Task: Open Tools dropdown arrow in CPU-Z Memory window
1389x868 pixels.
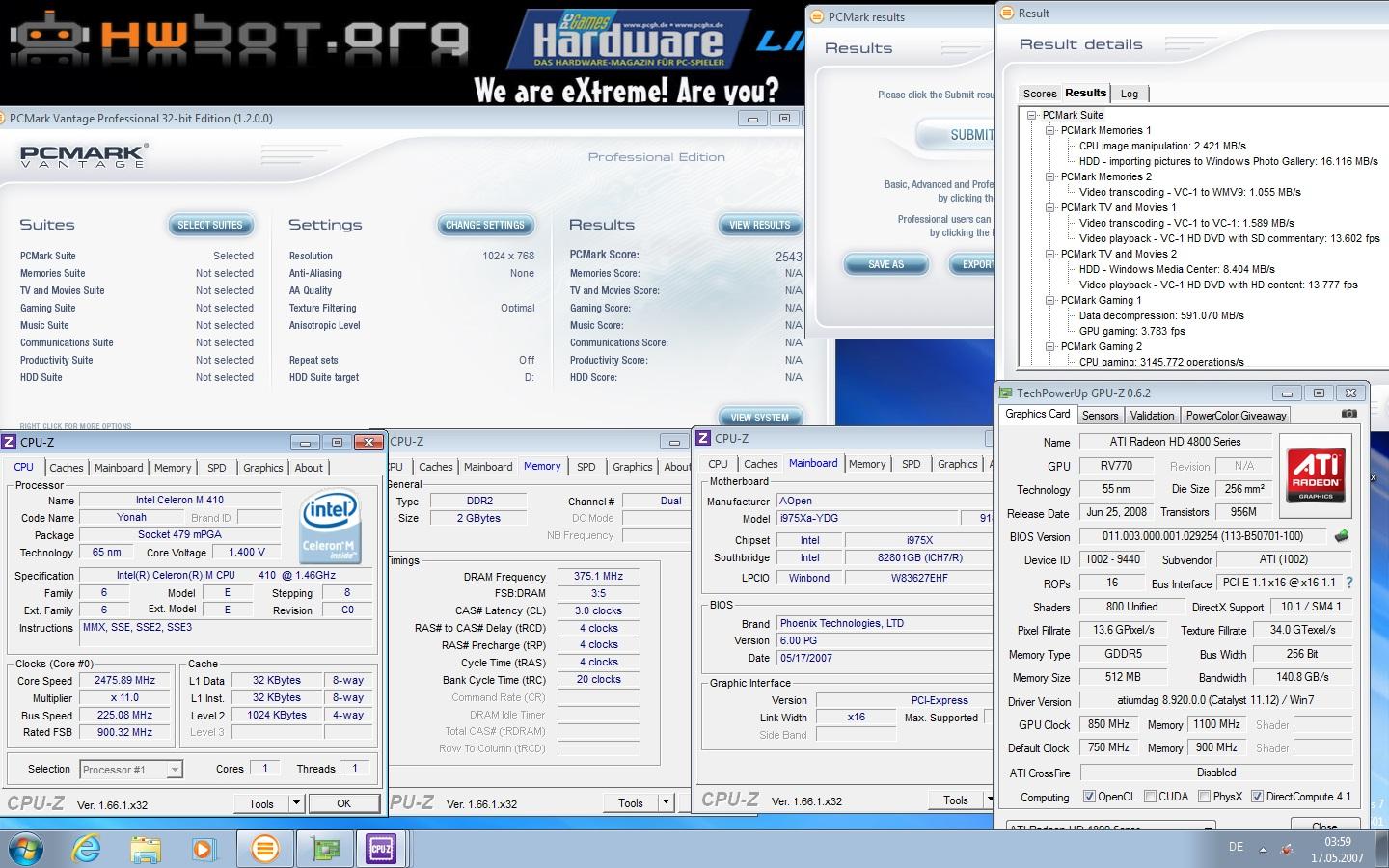Action: (x=665, y=802)
